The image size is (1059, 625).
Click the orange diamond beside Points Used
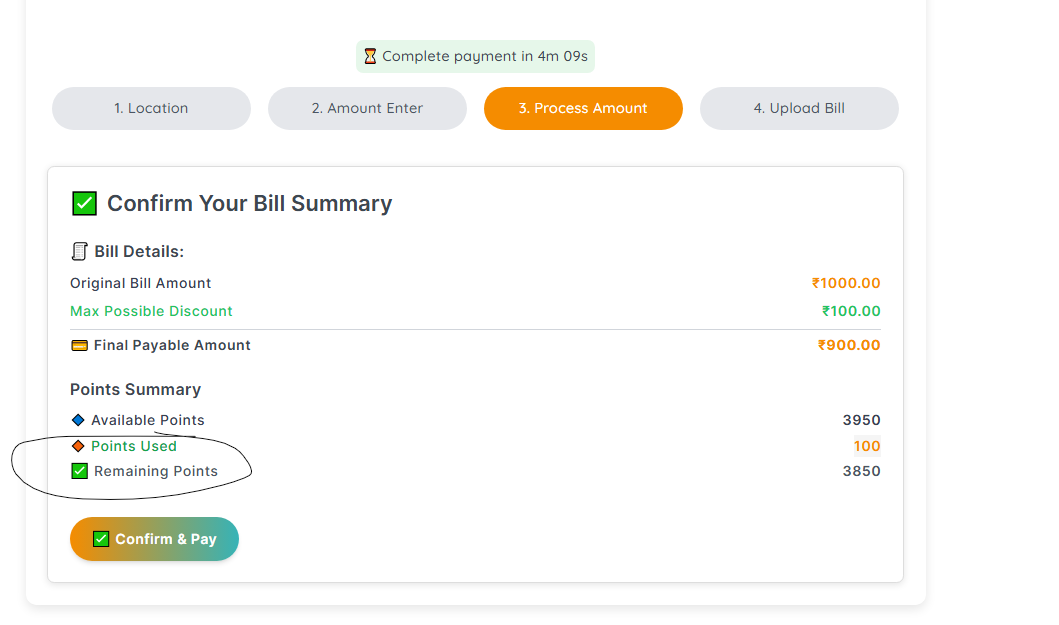coord(78,446)
